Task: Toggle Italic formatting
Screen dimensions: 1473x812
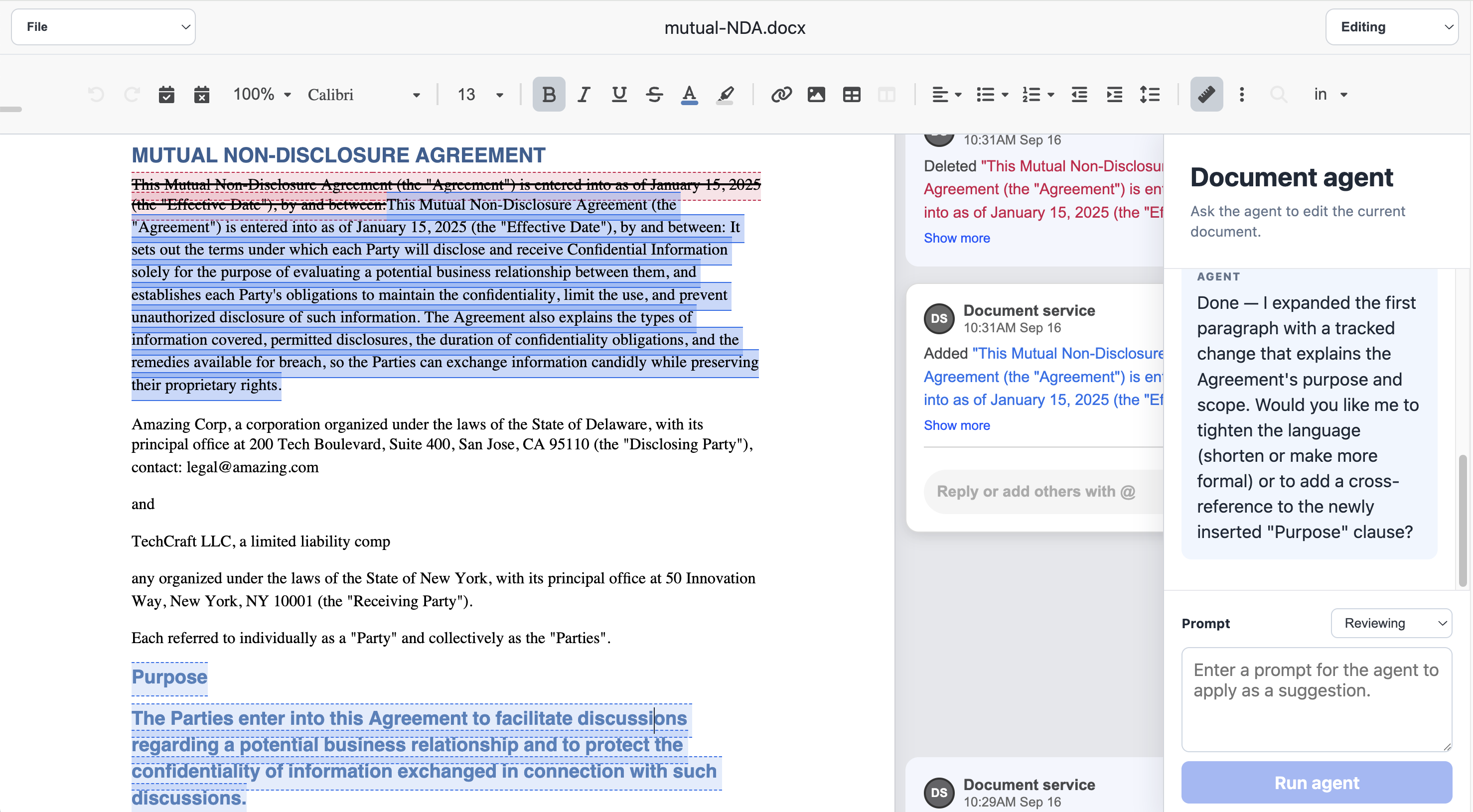Action: pos(584,94)
